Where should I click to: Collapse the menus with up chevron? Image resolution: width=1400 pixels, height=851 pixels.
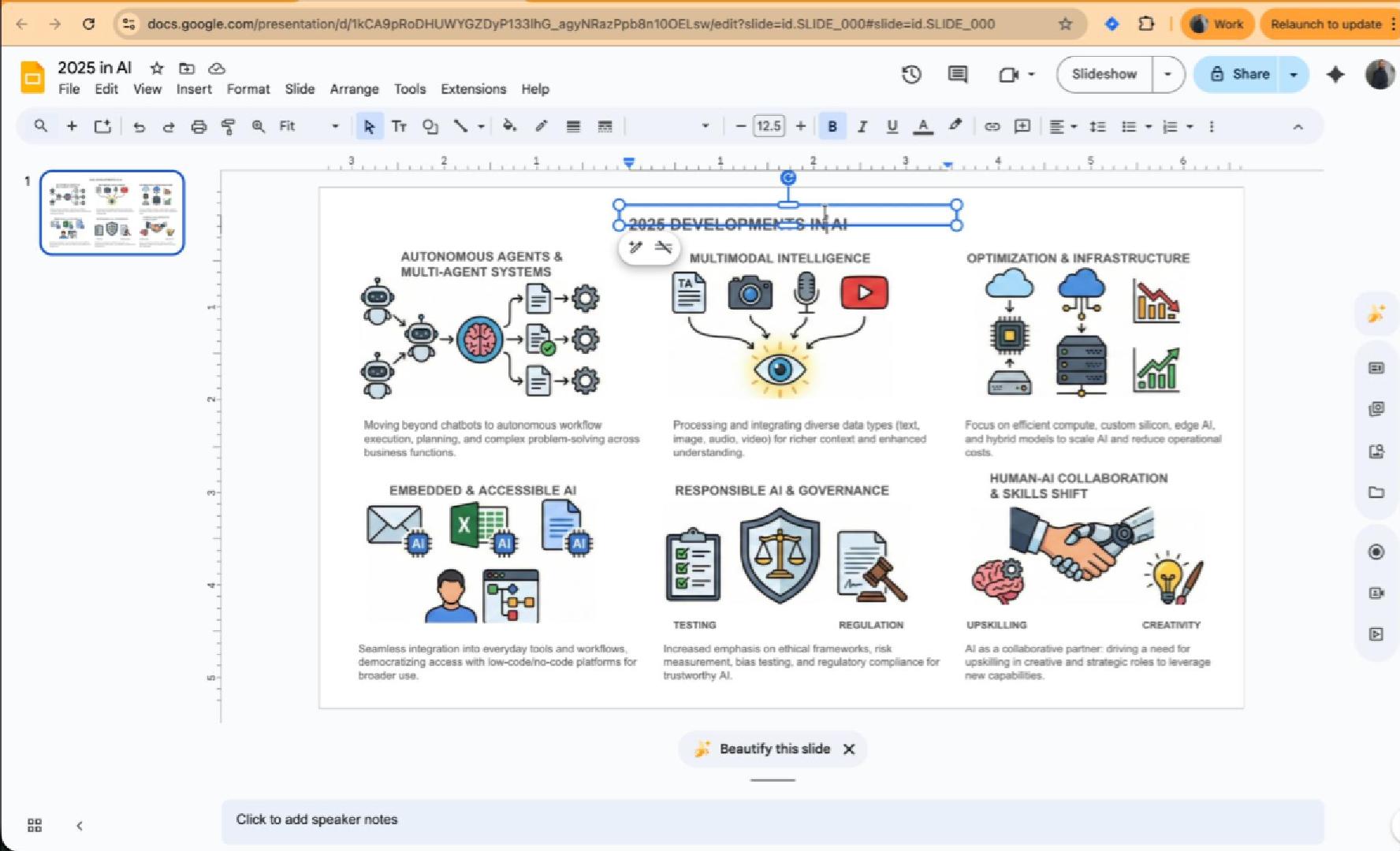1298,127
